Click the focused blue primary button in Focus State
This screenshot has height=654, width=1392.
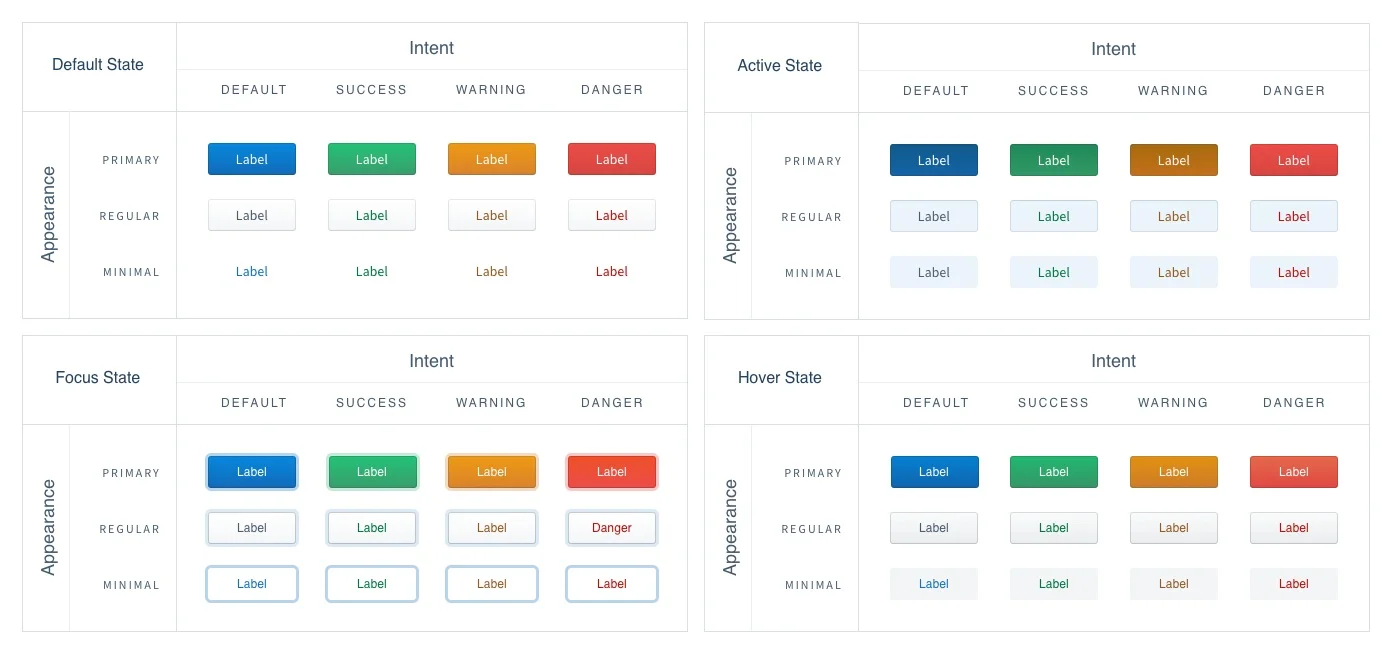coord(252,472)
